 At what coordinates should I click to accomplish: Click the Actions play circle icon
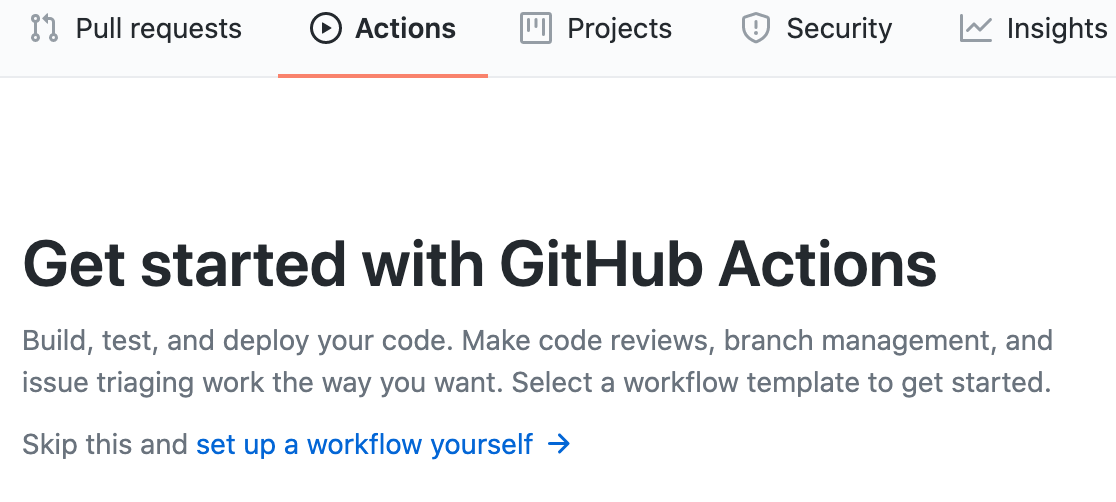click(326, 29)
